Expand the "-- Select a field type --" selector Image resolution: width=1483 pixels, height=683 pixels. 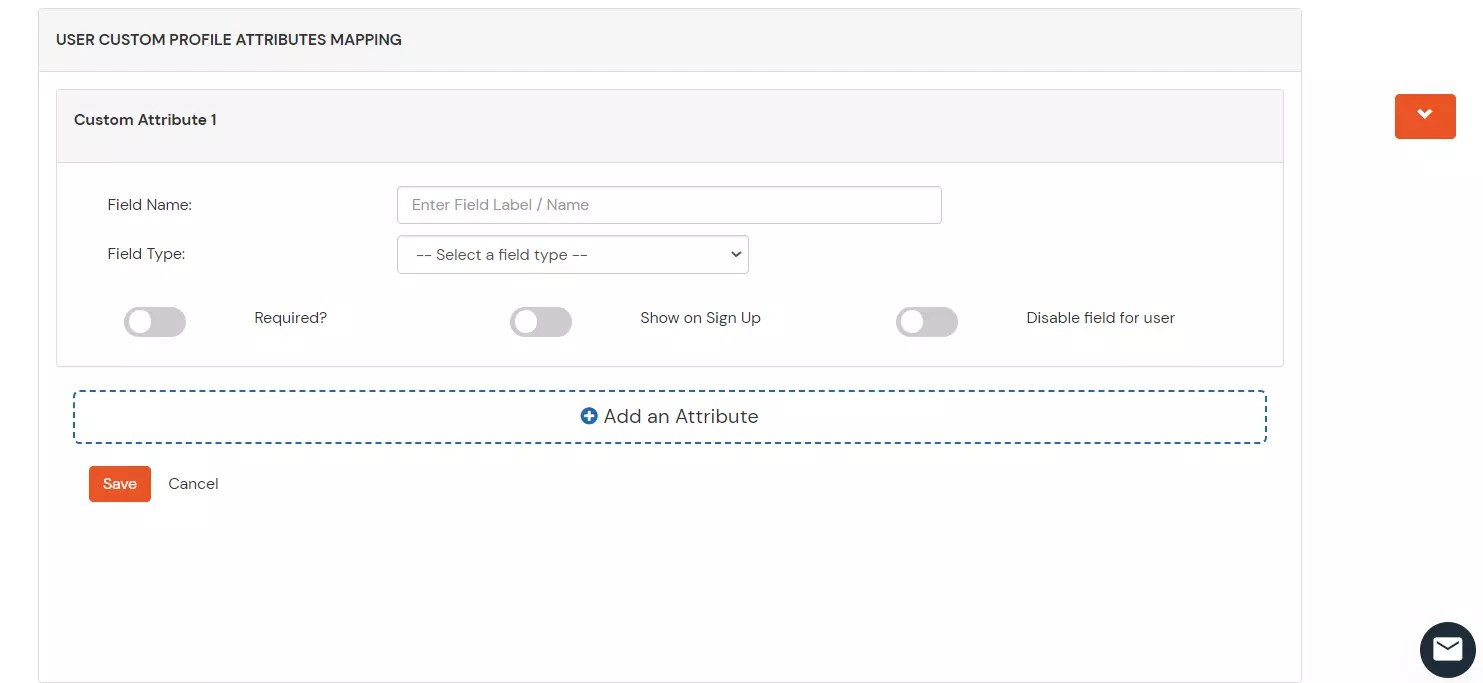coord(572,254)
